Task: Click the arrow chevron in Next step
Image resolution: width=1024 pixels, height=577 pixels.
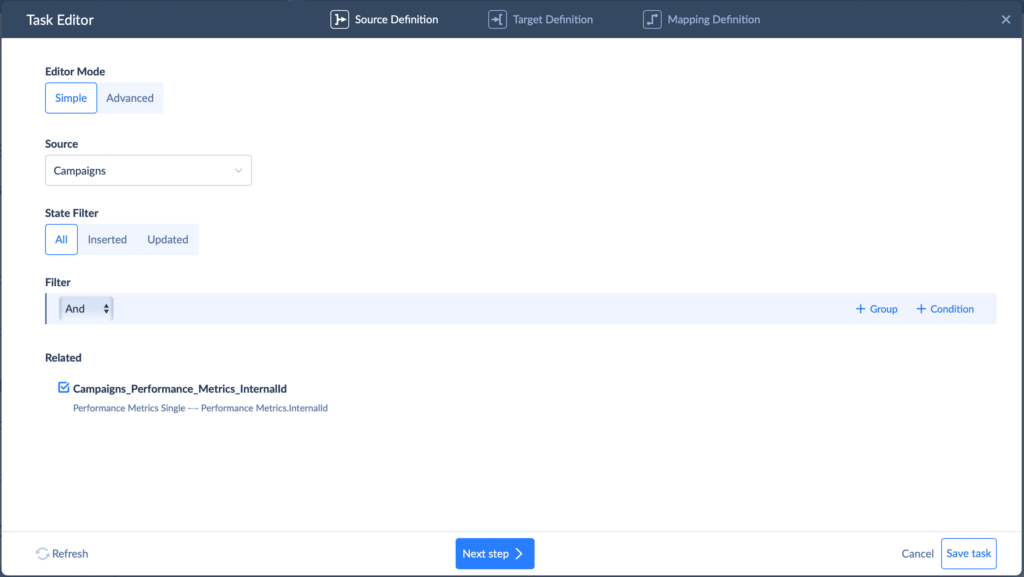Action: 519,554
